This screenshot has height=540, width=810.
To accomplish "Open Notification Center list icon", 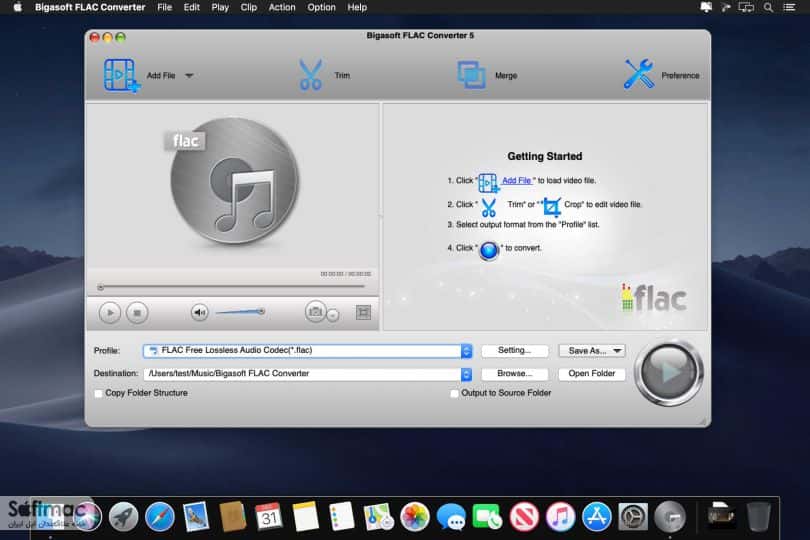I will point(789,7).
